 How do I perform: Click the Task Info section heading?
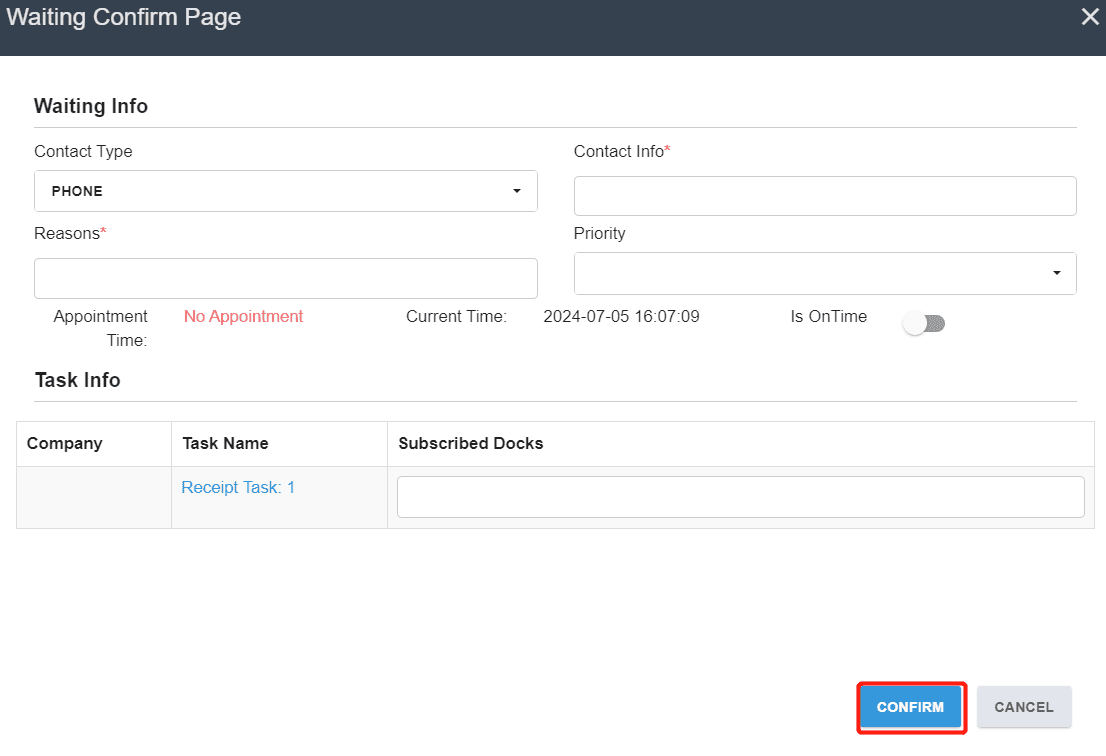coord(78,380)
